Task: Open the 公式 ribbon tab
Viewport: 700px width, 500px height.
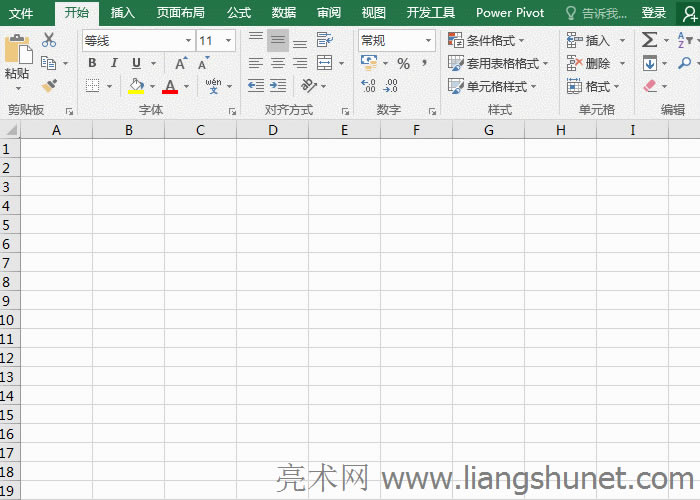Action: coord(239,12)
